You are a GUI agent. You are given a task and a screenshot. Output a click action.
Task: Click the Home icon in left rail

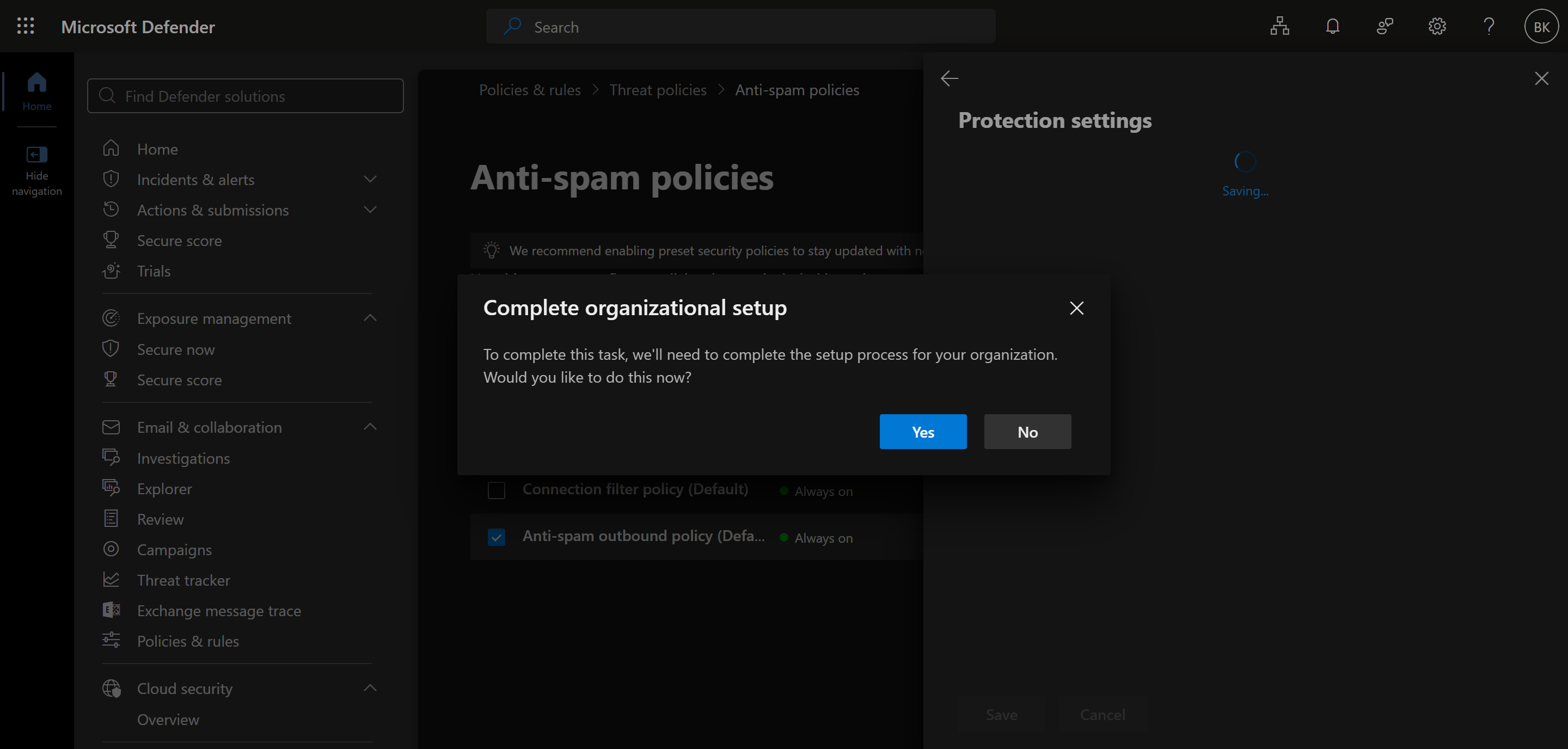coord(36,82)
